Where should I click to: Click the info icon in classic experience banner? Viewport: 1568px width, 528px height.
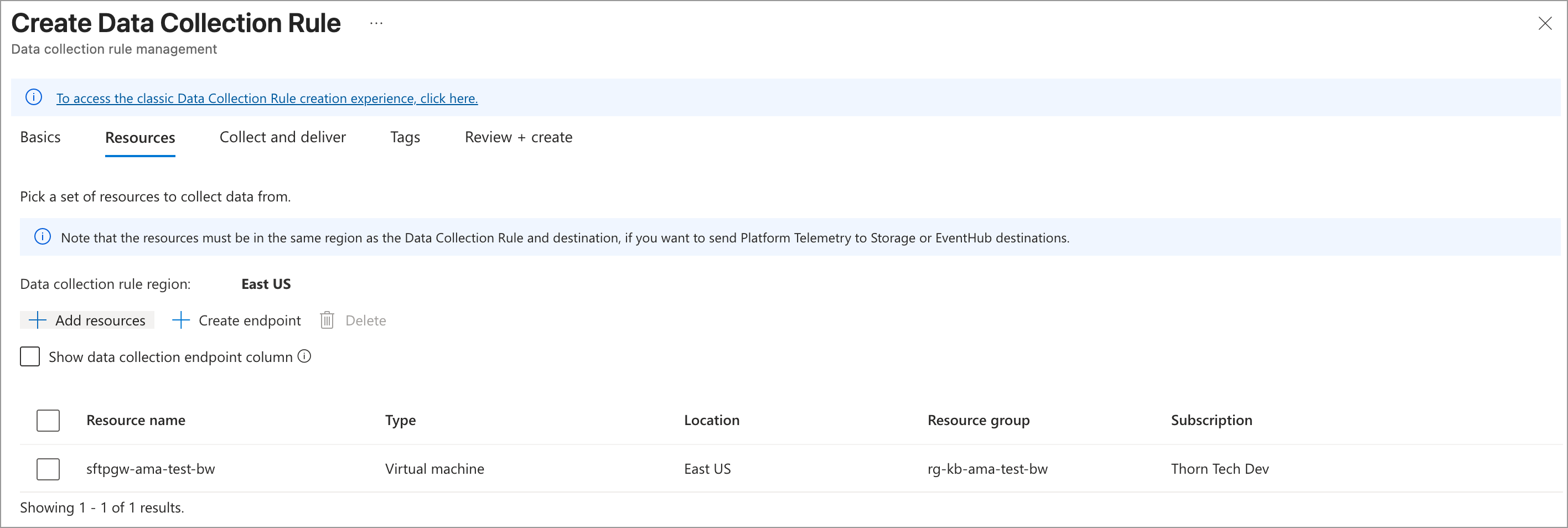34,97
